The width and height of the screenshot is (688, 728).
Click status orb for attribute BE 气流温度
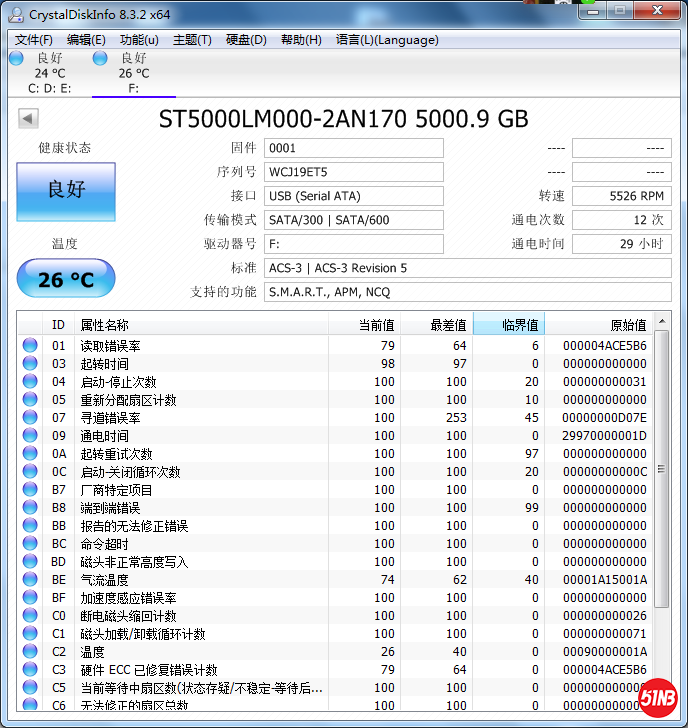(x=30, y=580)
